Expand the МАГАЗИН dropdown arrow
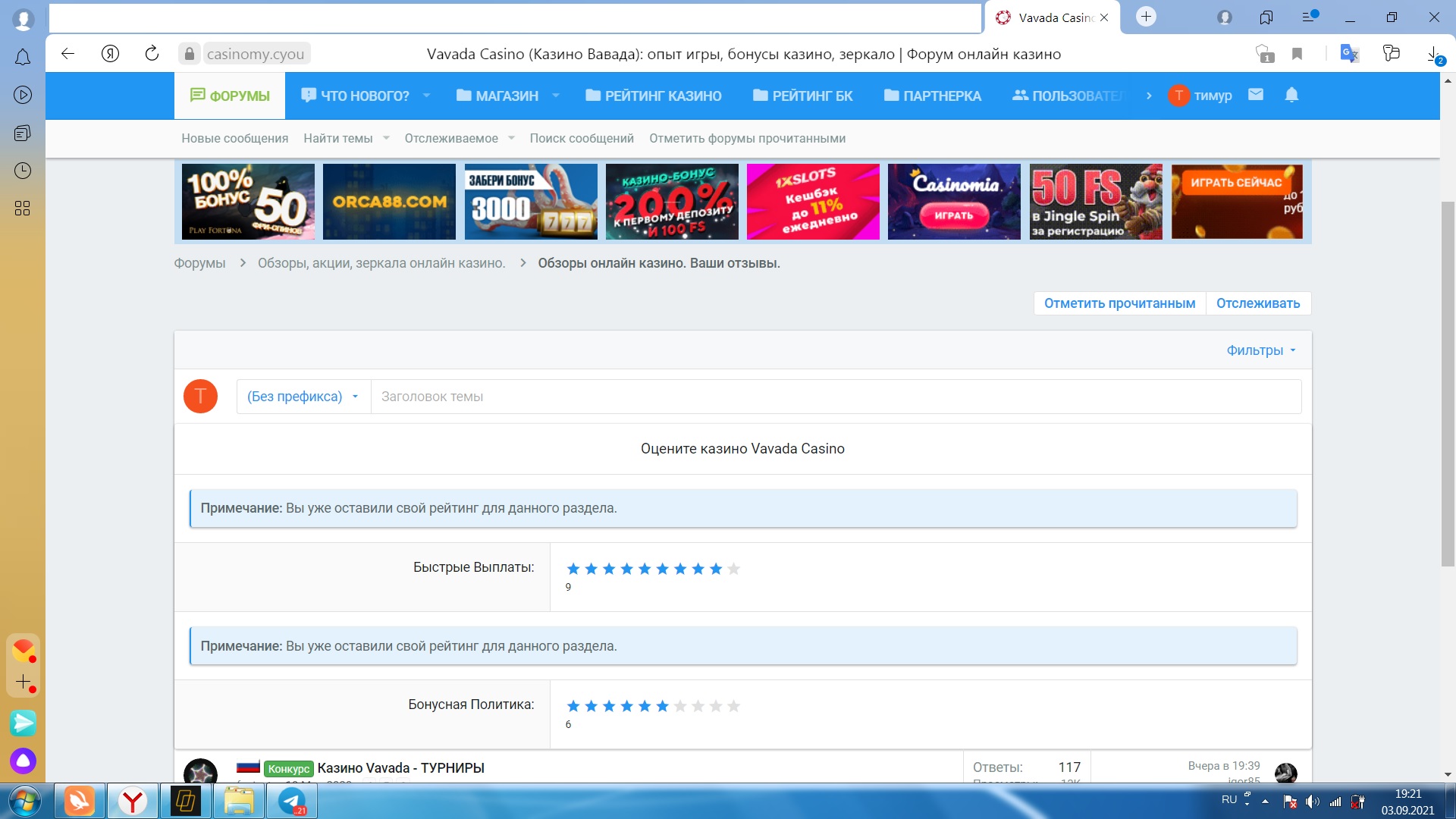Screen dimensions: 1456x819 coord(556,96)
